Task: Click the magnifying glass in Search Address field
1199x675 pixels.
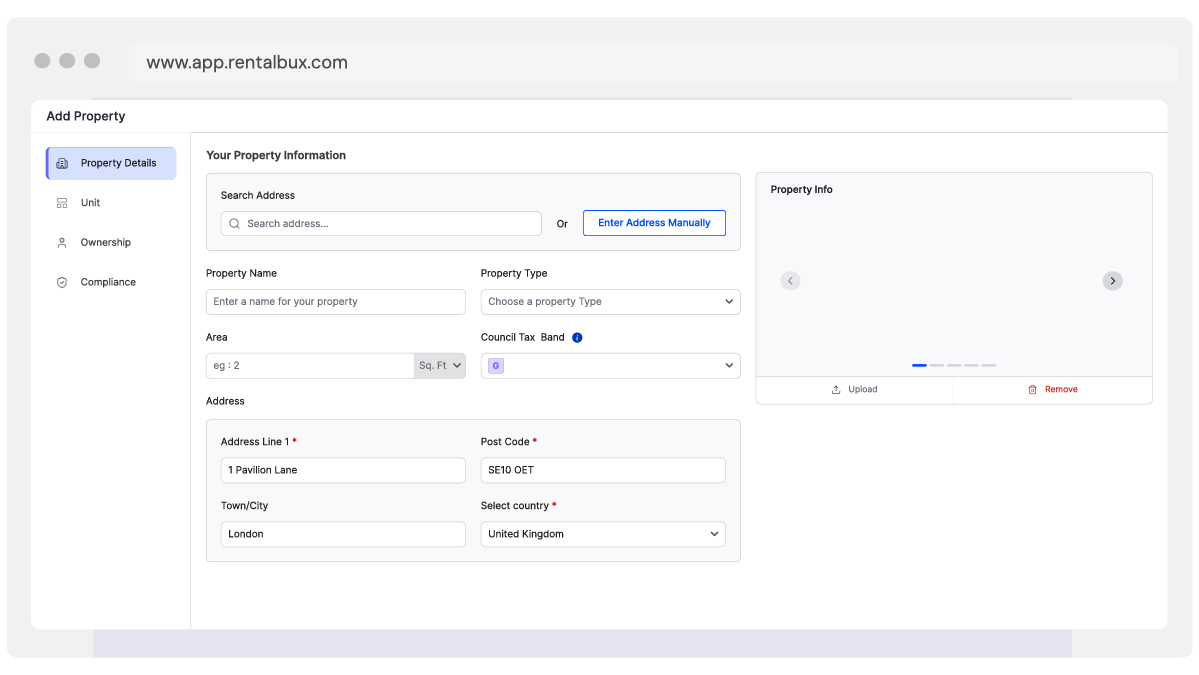Action: pos(234,223)
